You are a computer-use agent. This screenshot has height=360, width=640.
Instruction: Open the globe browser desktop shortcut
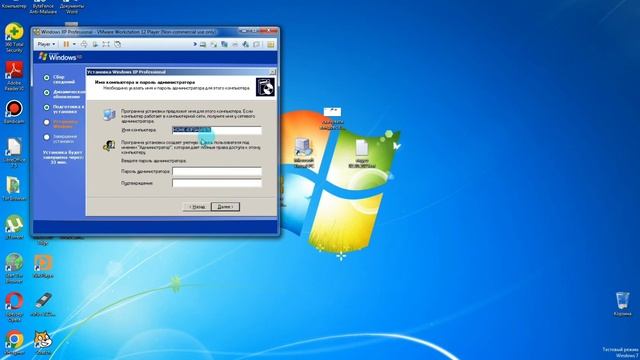tap(14, 268)
